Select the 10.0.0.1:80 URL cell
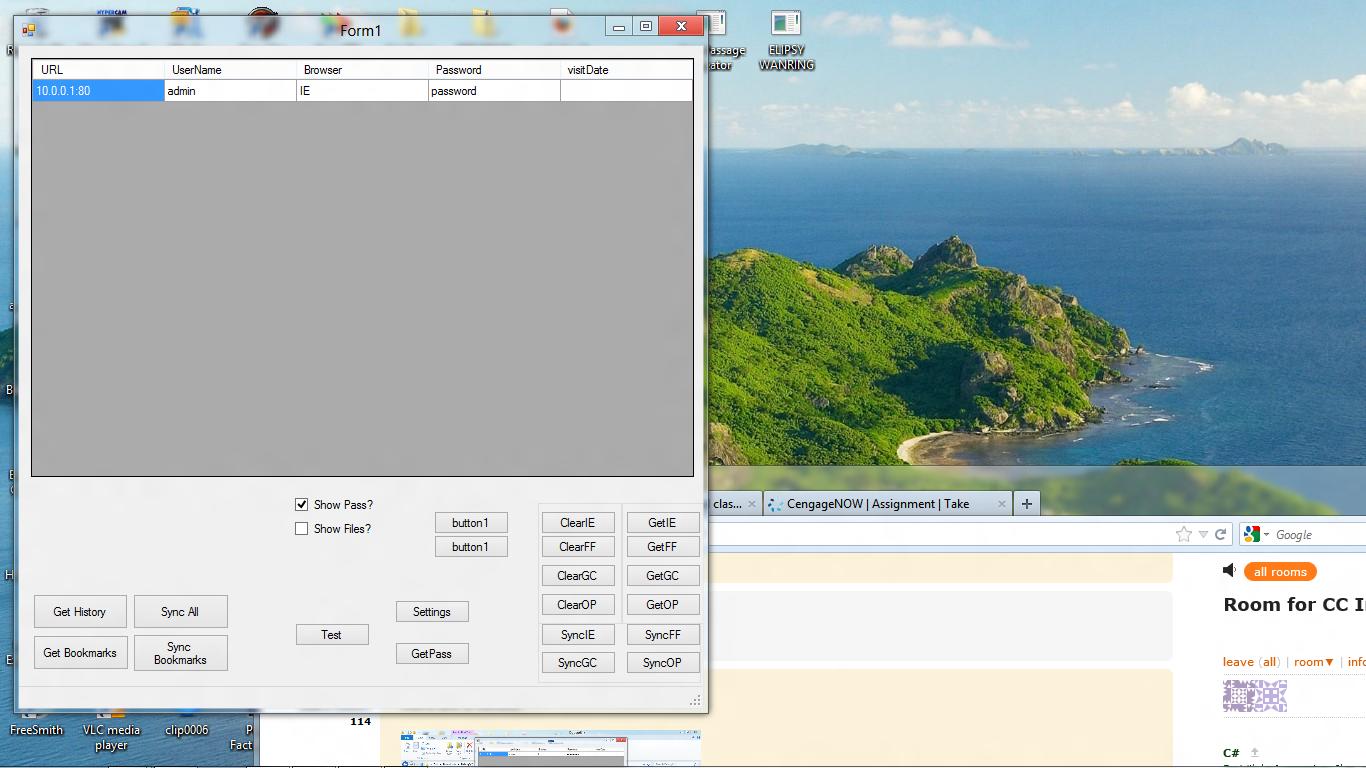Image resolution: width=1366 pixels, height=768 pixels. (98, 91)
